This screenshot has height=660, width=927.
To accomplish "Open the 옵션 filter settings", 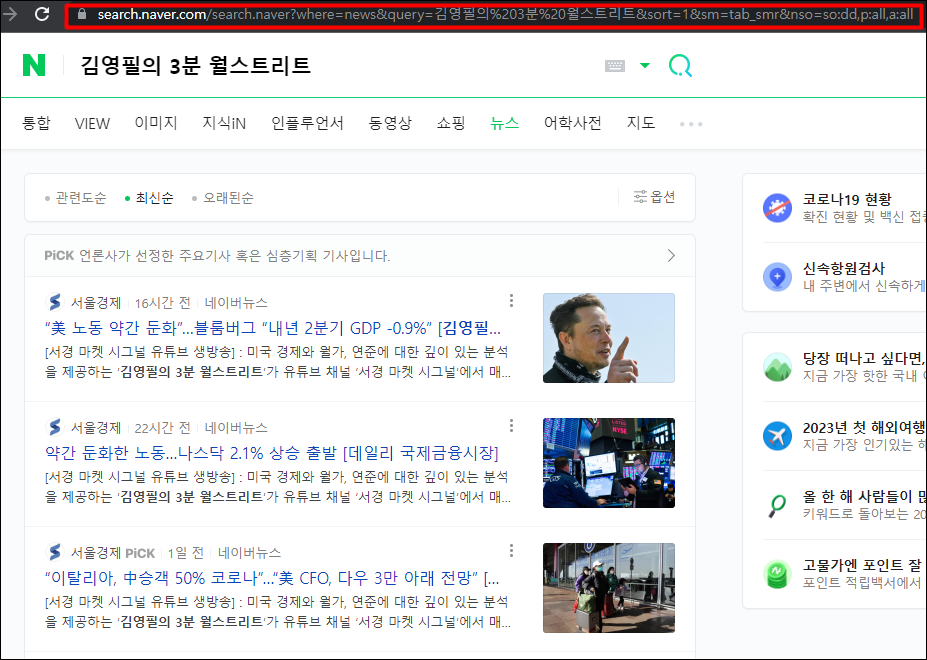I will coord(654,197).
